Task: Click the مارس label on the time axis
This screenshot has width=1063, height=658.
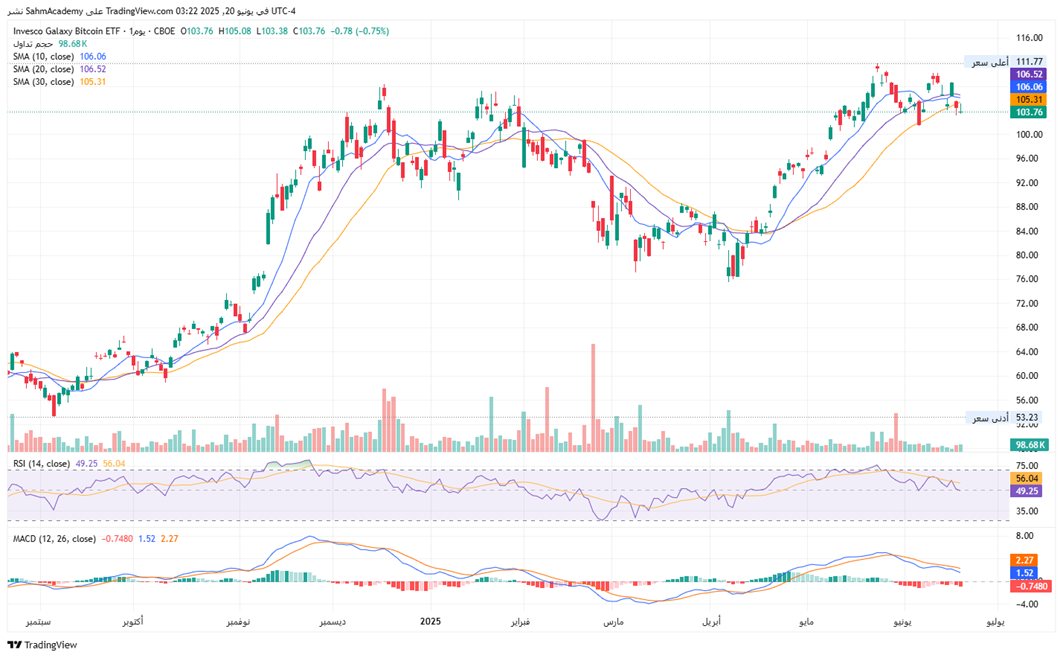Action: pos(613,621)
